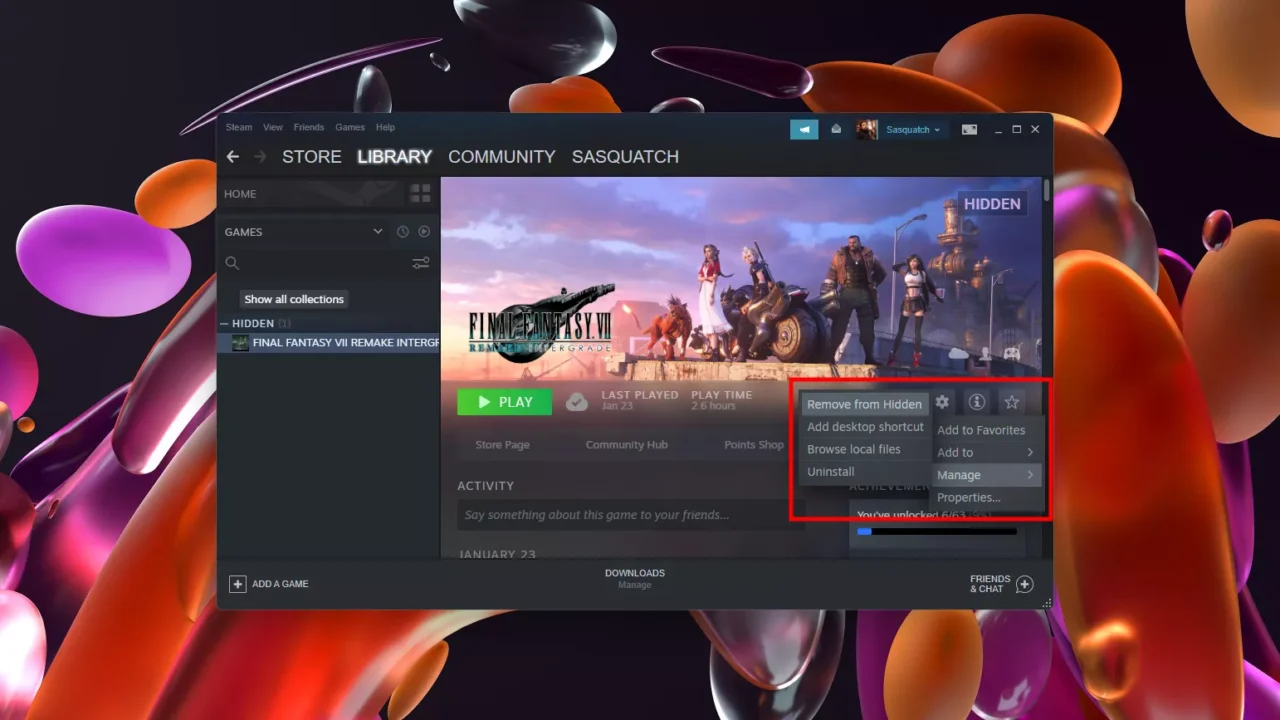Switch to the STORE tab
Screen dimensions: 1280x720
(312, 157)
